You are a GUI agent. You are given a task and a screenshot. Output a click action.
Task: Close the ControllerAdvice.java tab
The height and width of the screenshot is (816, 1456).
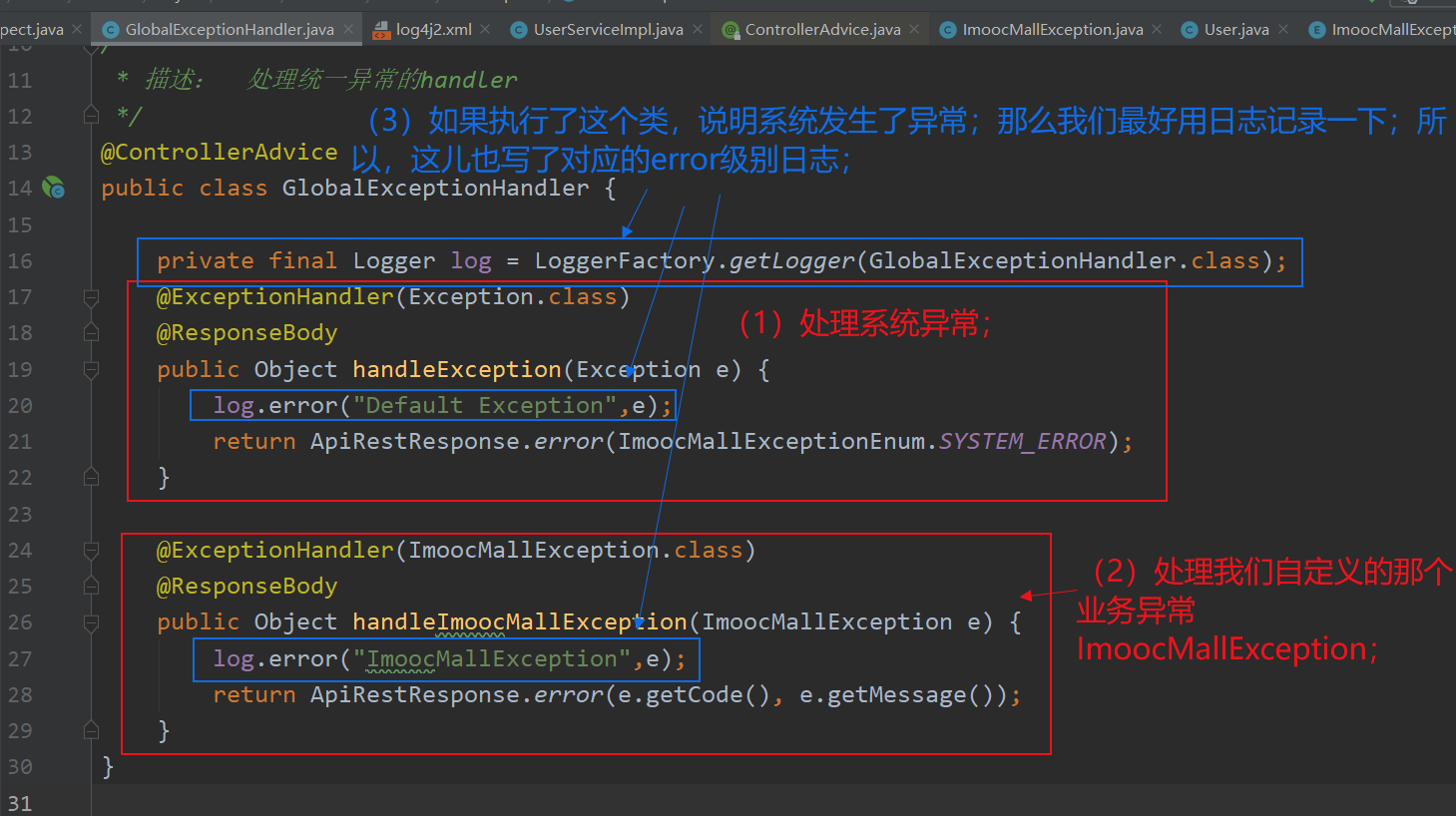[x=913, y=29]
